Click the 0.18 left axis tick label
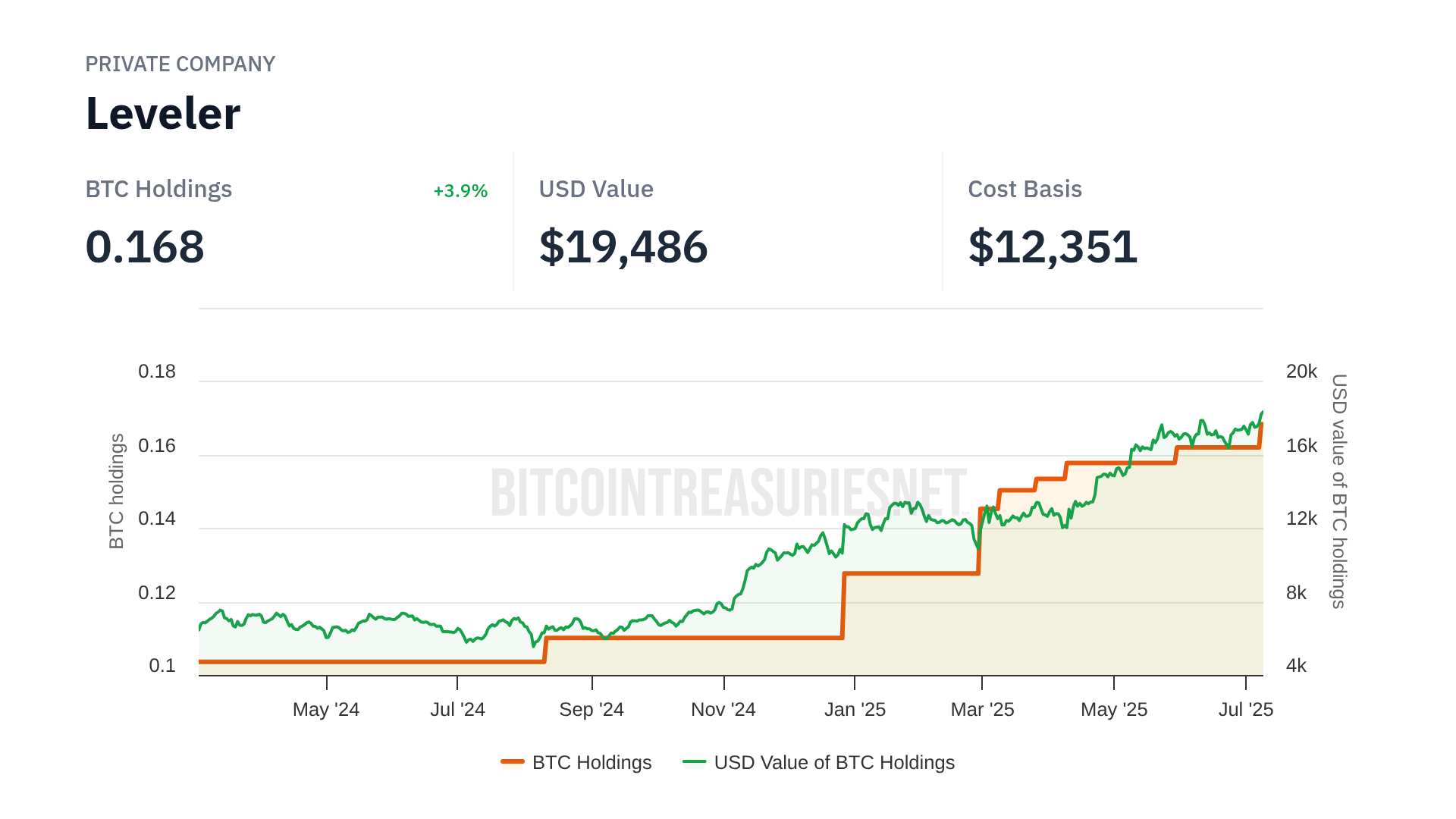The image size is (1456, 819). (157, 372)
